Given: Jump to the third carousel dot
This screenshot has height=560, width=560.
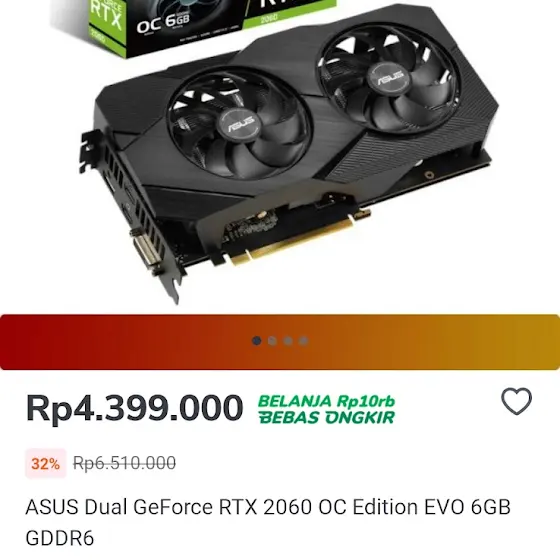Looking at the screenshot, I should tap(288, 341).
